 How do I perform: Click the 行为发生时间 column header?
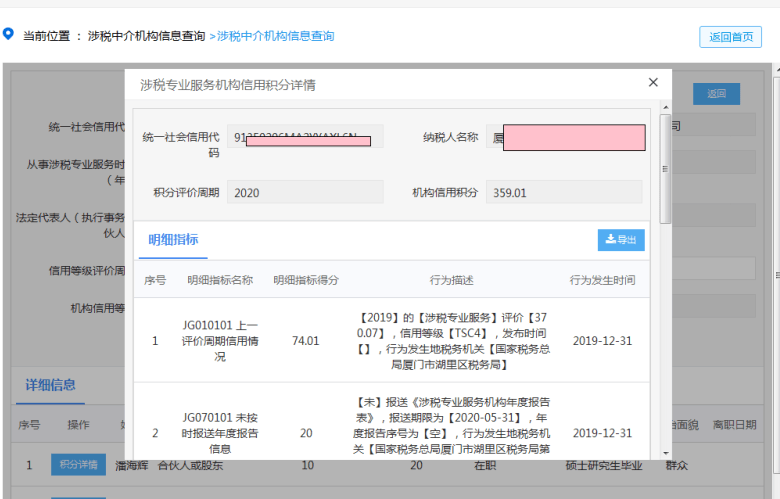[602, 280]
